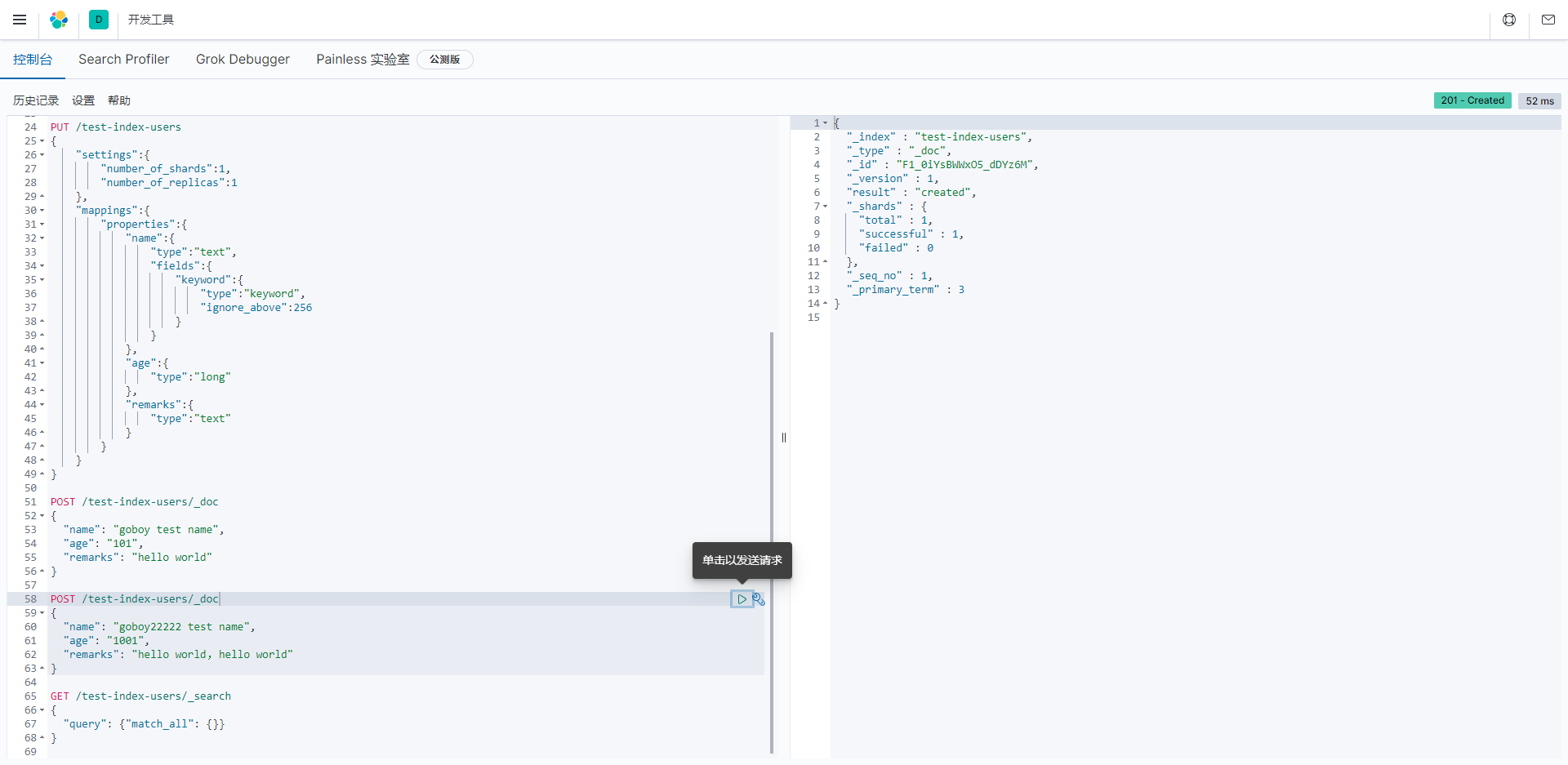Collapse the response root at output line 1
The width and height of the screenshot is (1568, 765).
[x=826, y=123]
